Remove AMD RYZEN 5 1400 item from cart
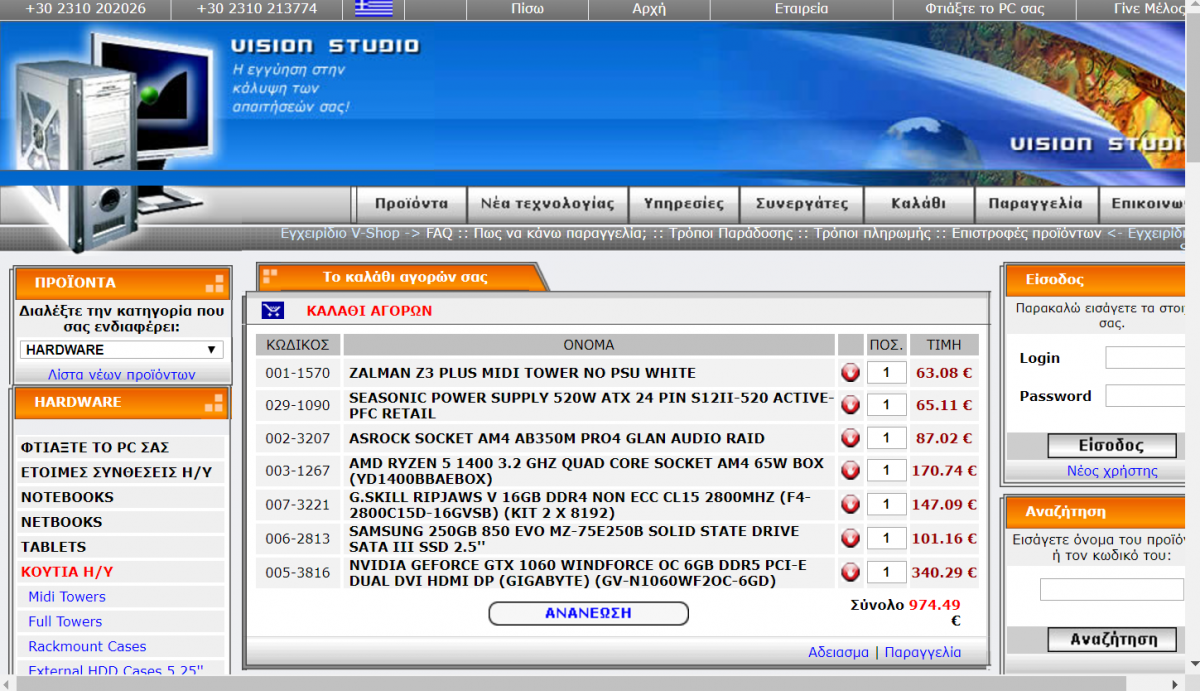Viewport: 1200px width, 691px height. pyautogui.click(x=850, y=470)
